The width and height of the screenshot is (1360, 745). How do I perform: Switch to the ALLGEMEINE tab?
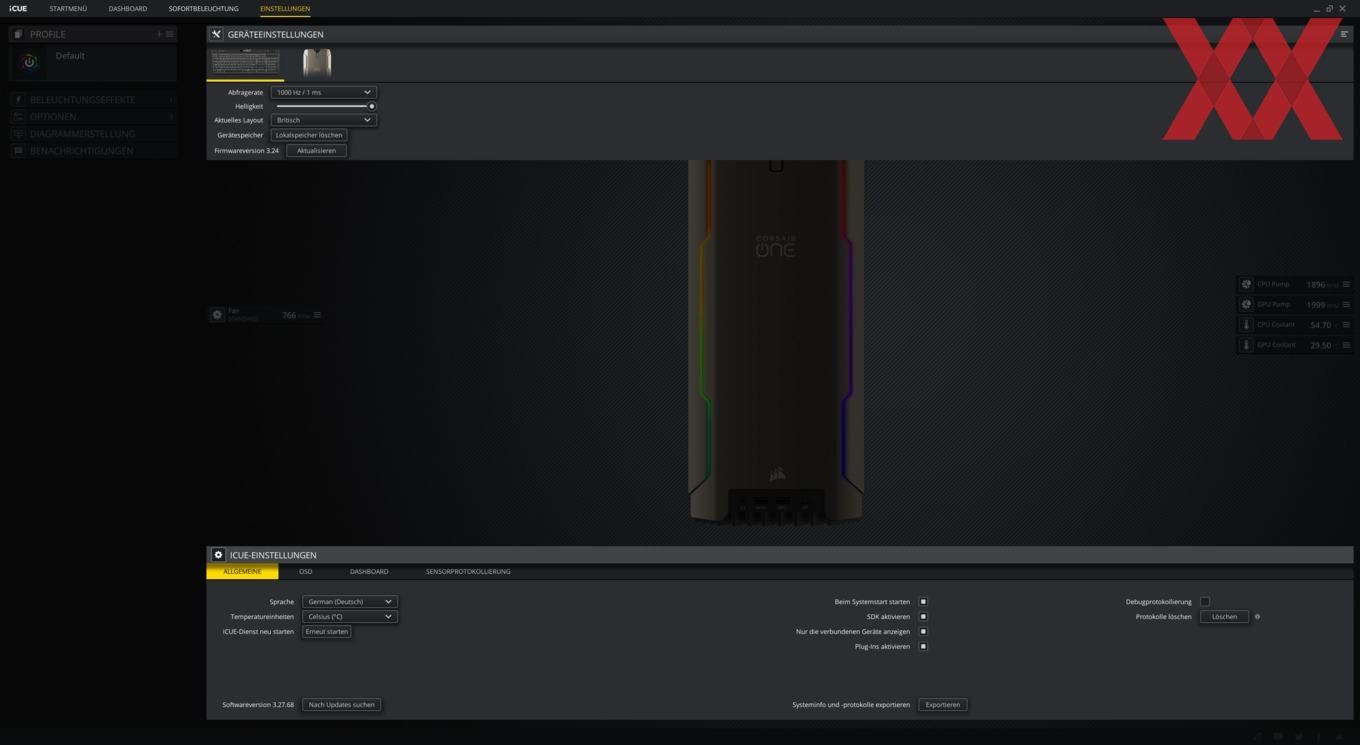pos(242,572)
